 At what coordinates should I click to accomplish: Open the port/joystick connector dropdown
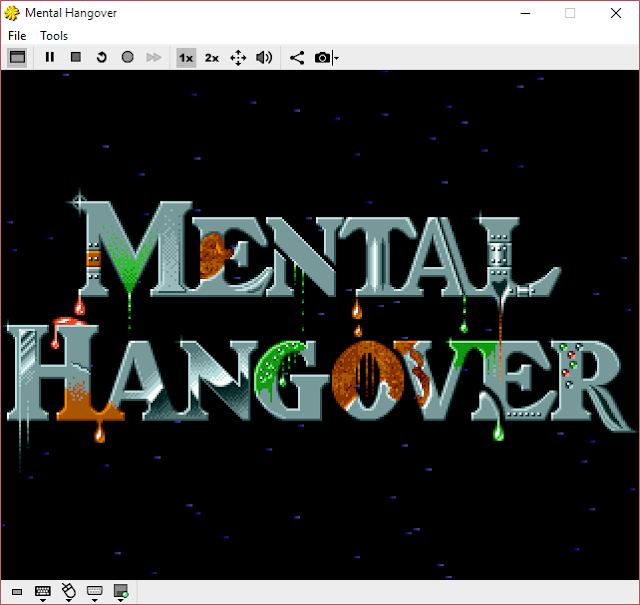[95, 593]
